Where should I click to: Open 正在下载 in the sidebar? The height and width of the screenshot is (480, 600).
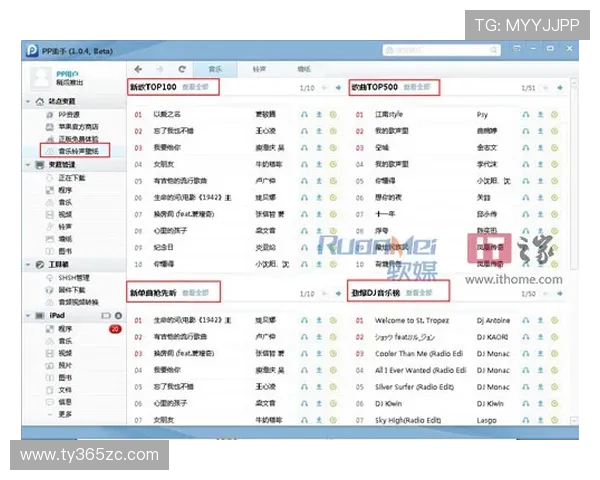pyautogui.click(x=72, y=178)
